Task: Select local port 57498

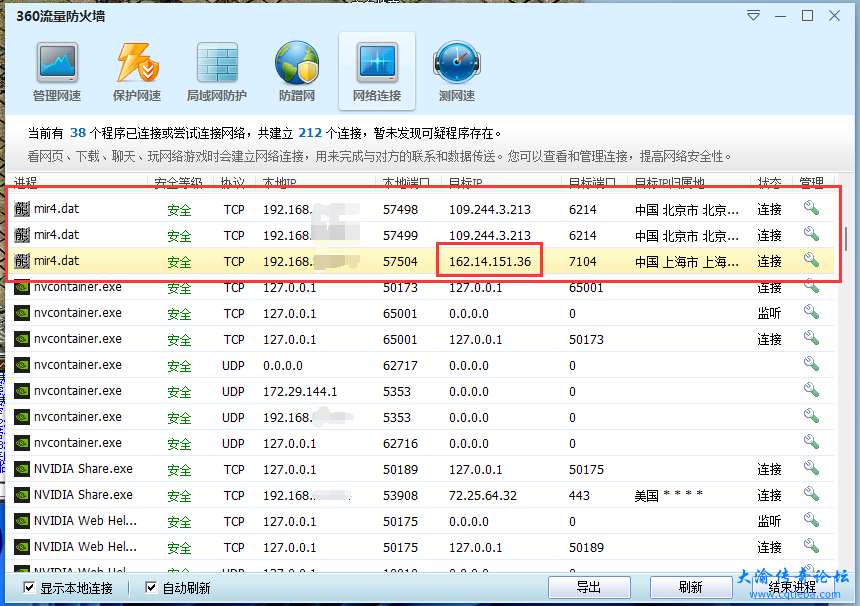Action: tap(400, 209)
